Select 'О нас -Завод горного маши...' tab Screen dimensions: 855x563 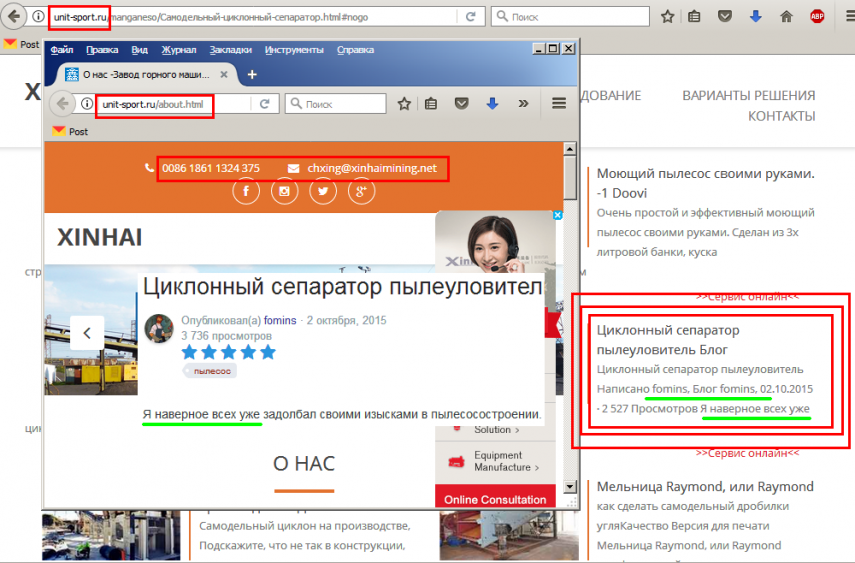[145, 75]
